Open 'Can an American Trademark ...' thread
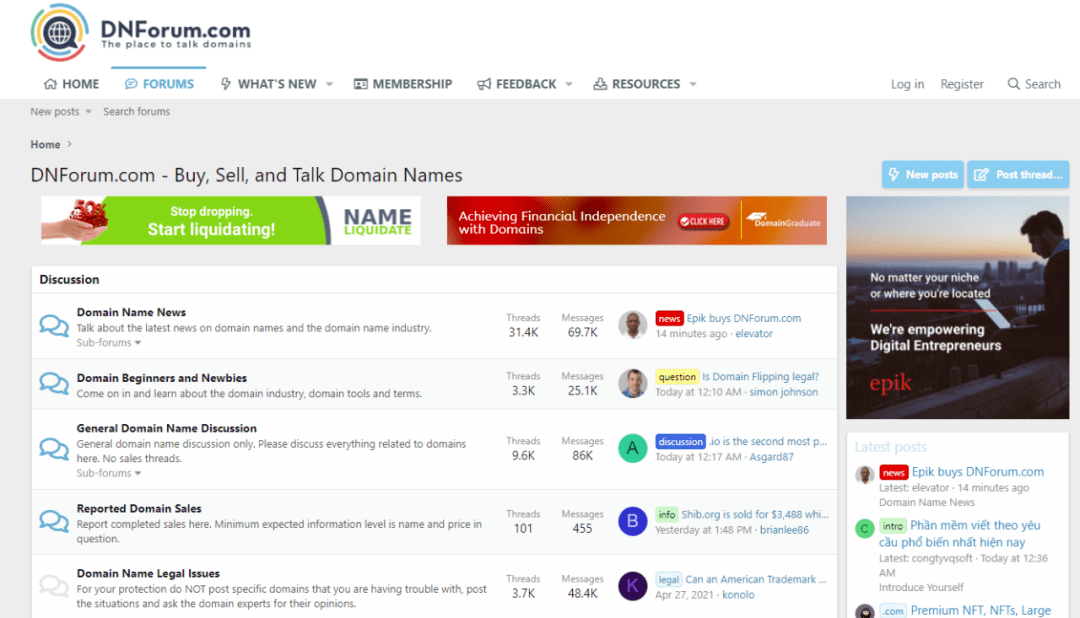The width and height of the screenshot is (1080, 618). 756,579
